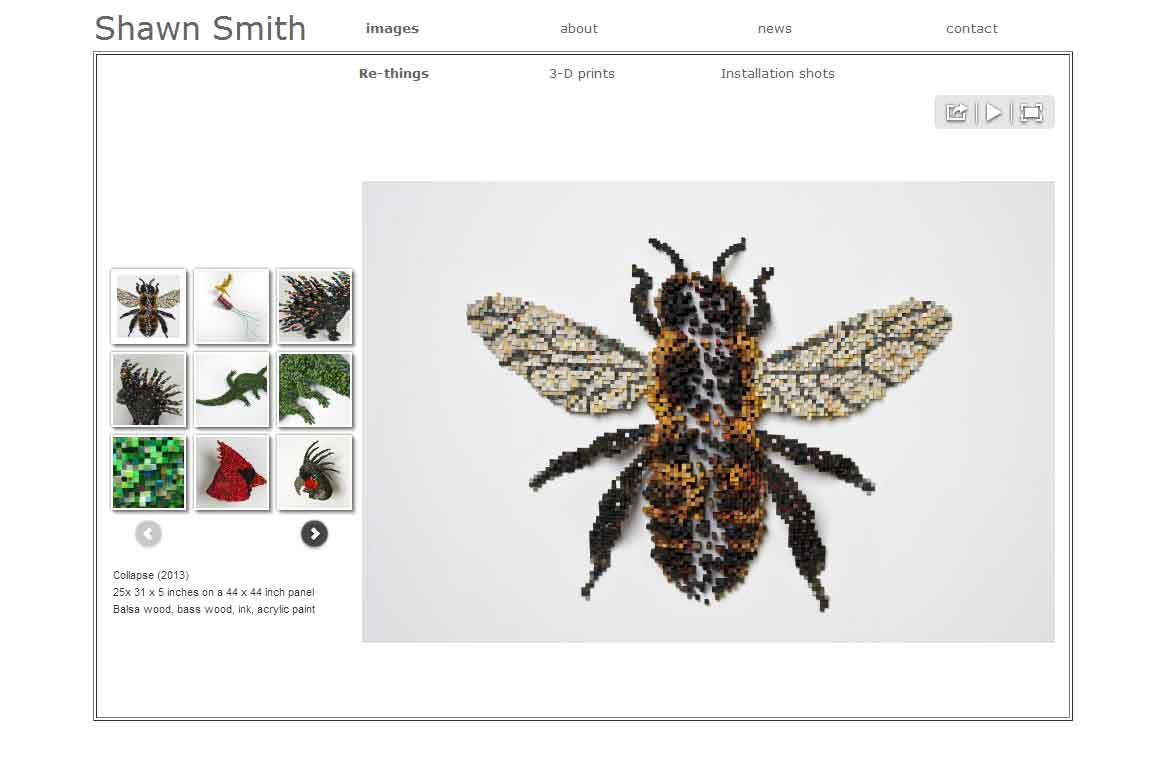Select the Re-things gallery tab
The height and width of the screenshot is (761, 1166).
click(393, 73)
